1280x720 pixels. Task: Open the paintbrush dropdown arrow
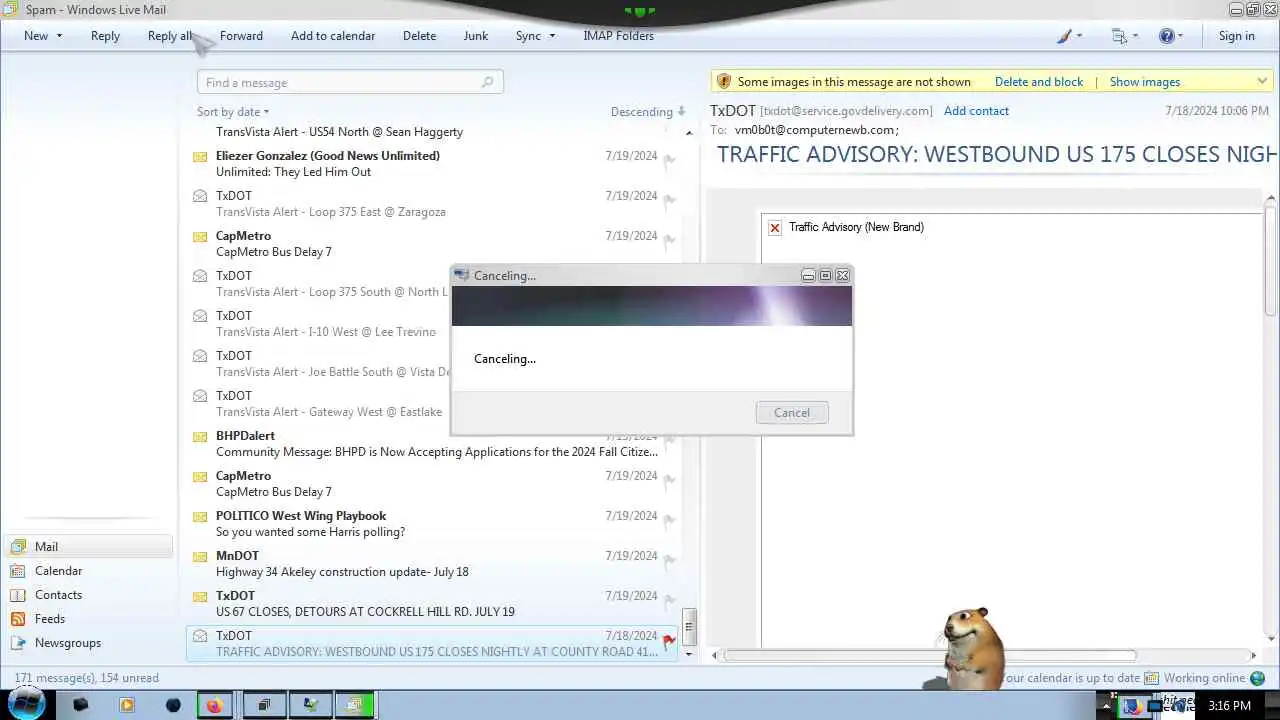pos(1079,36)
